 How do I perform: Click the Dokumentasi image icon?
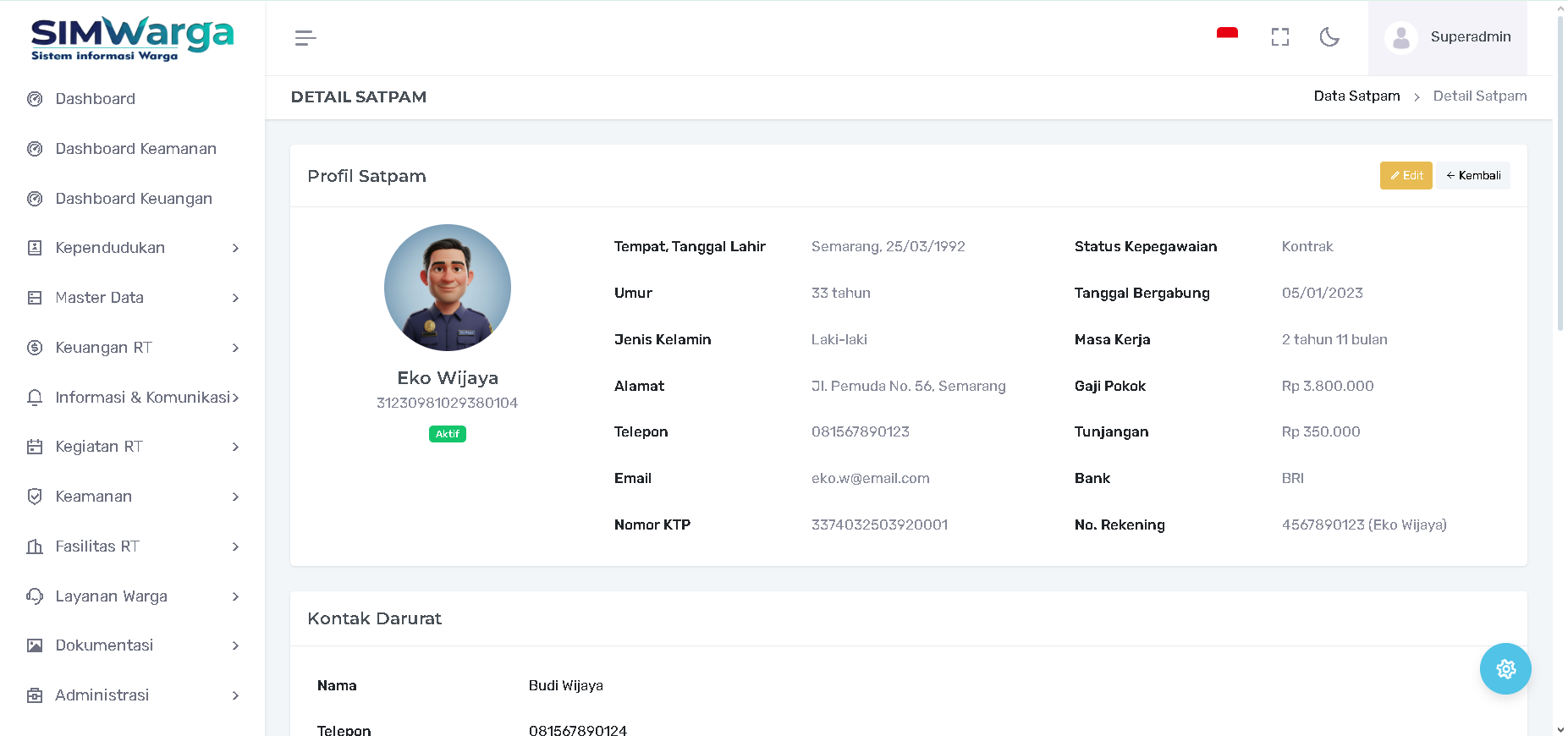click(x=35, y=645)
